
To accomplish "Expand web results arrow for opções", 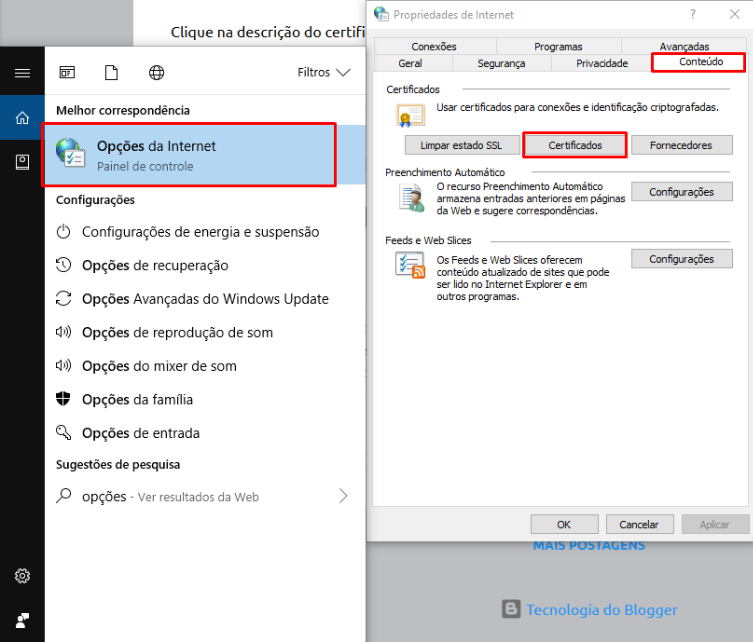I will pyautogui.click(x=343, y=496).
